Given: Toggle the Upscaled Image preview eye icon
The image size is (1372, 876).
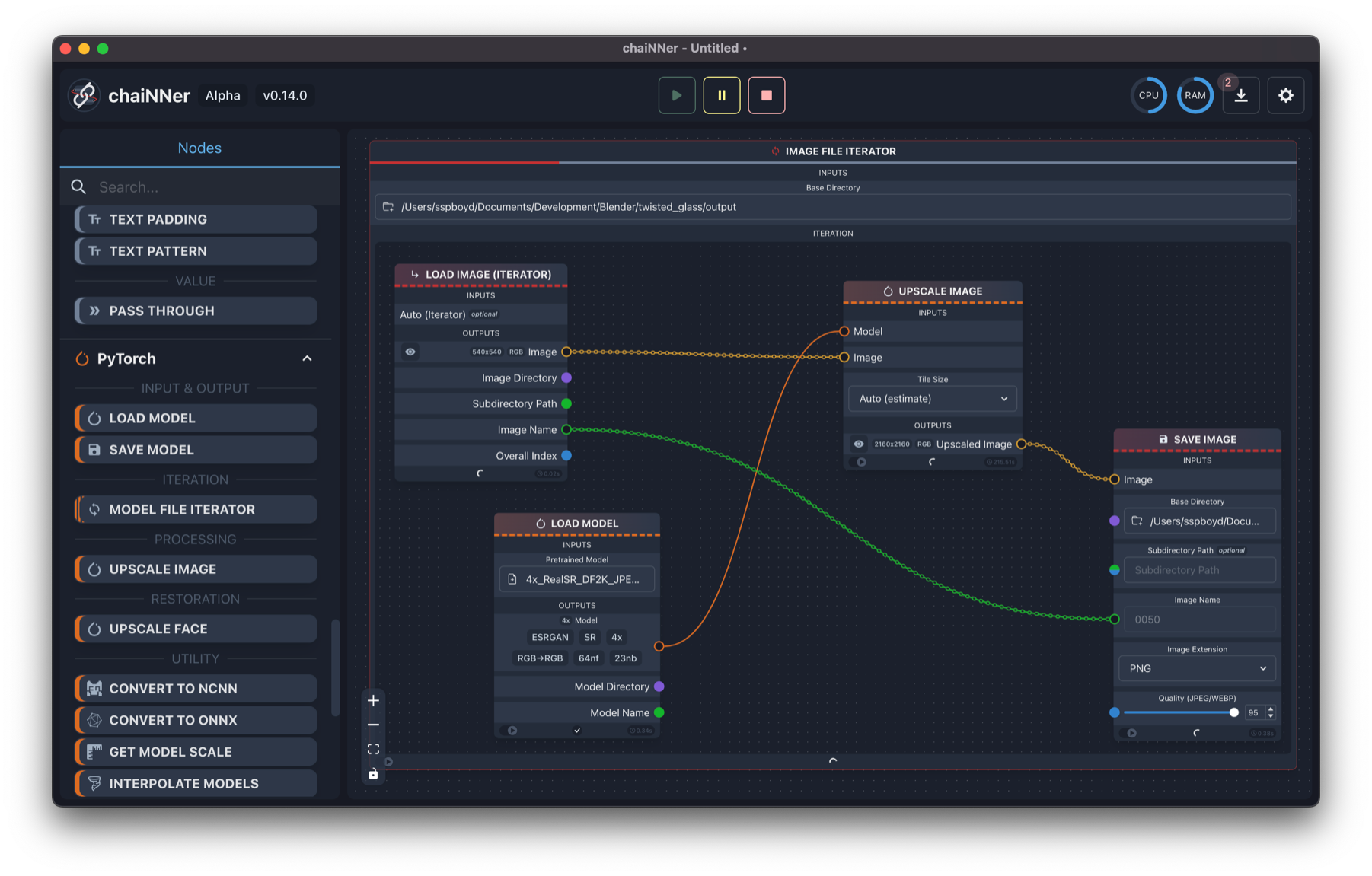Looking at the screenshot, I should 859,444.
